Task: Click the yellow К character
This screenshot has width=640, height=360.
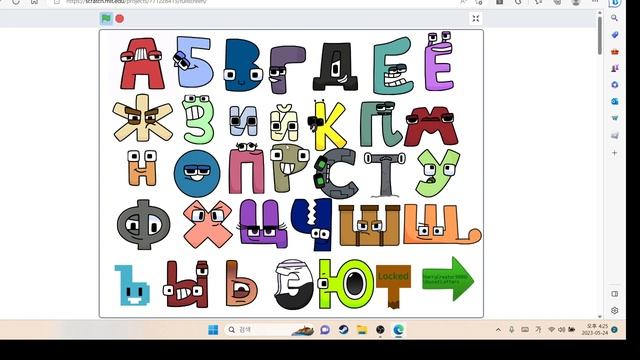Action: click(327, 124)
